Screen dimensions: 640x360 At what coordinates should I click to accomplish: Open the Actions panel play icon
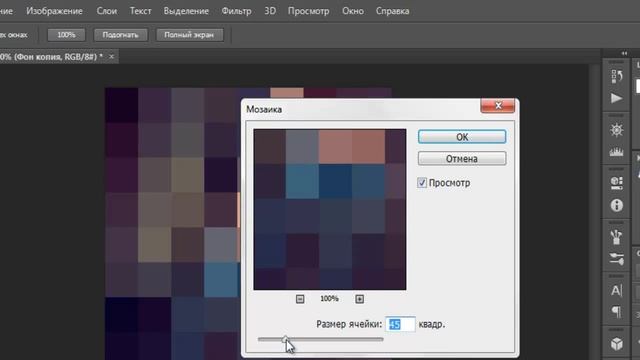(616, 98)
